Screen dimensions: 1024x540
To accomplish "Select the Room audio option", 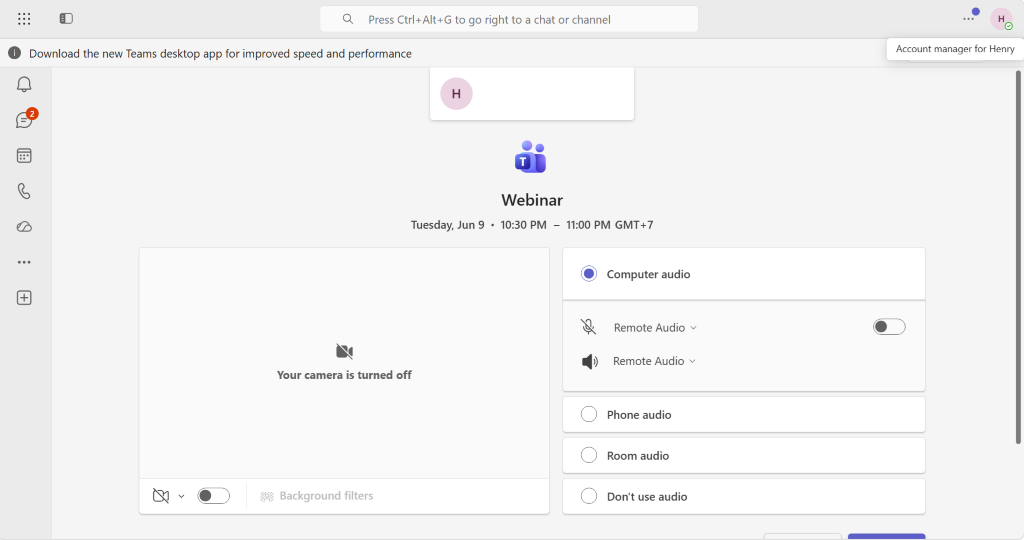I will point(744,456).
